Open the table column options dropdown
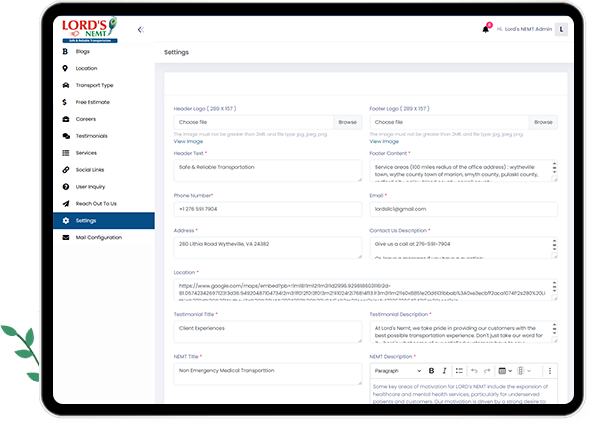Image resolution: width=591 pixels, height=424 pixels. 524,371
